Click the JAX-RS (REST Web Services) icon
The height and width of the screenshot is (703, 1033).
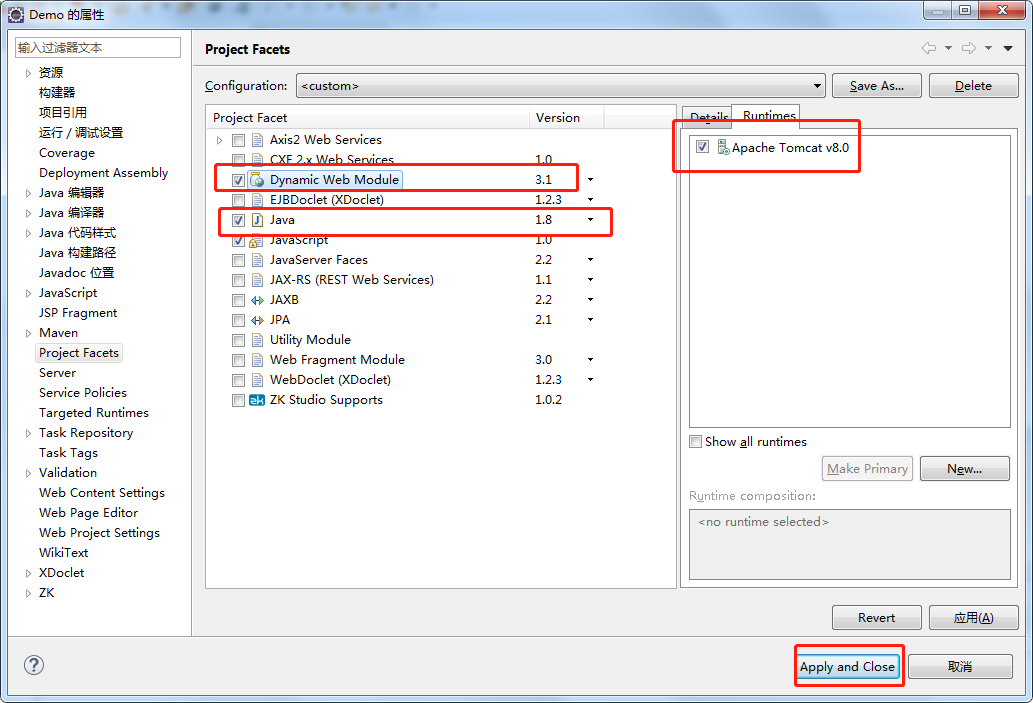(258, 280)
